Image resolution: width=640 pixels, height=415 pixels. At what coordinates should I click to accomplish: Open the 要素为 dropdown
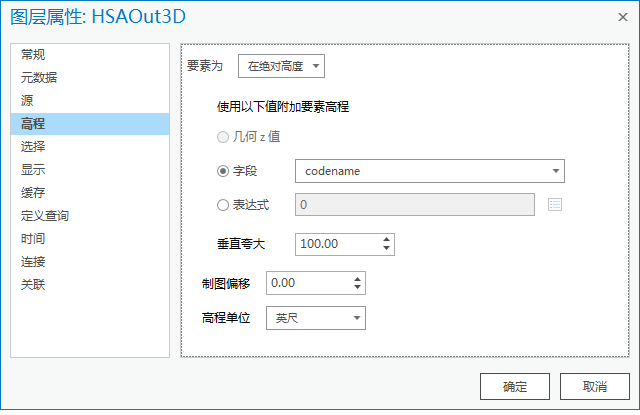pyautogui.click(x=282, y=66)
